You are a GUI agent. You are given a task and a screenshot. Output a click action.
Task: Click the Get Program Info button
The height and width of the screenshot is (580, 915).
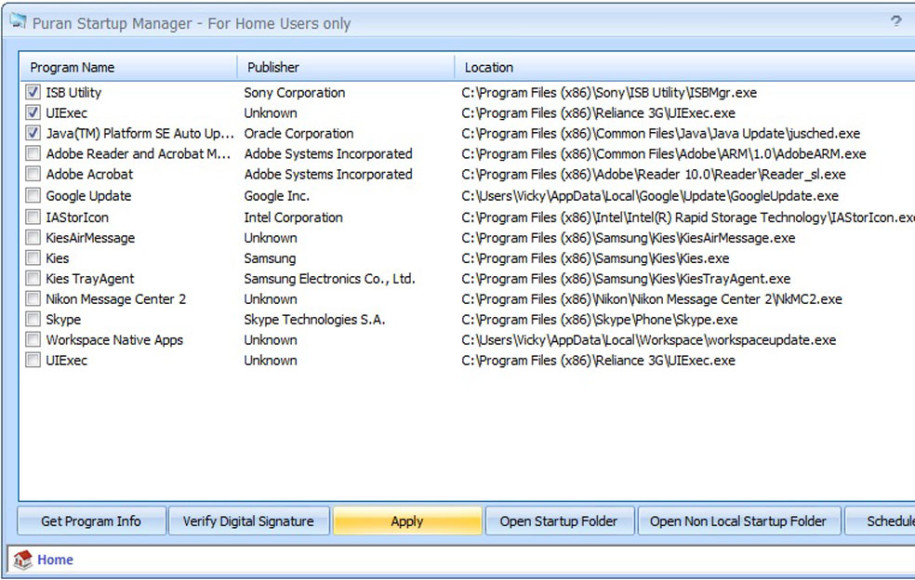(92, 521)
